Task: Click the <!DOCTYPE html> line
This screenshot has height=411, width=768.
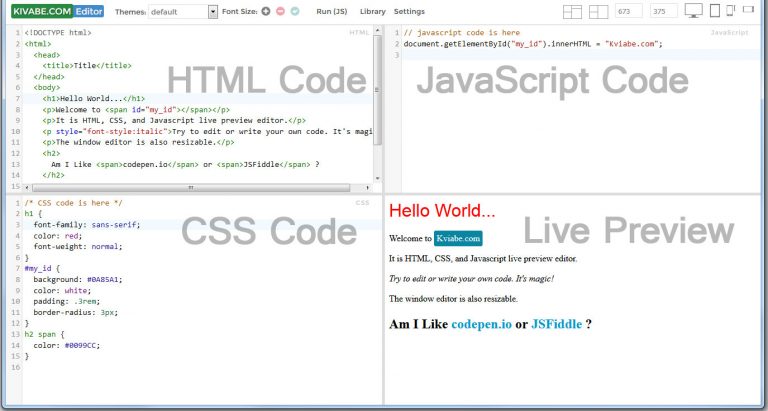Action: [x=58, y=33]
